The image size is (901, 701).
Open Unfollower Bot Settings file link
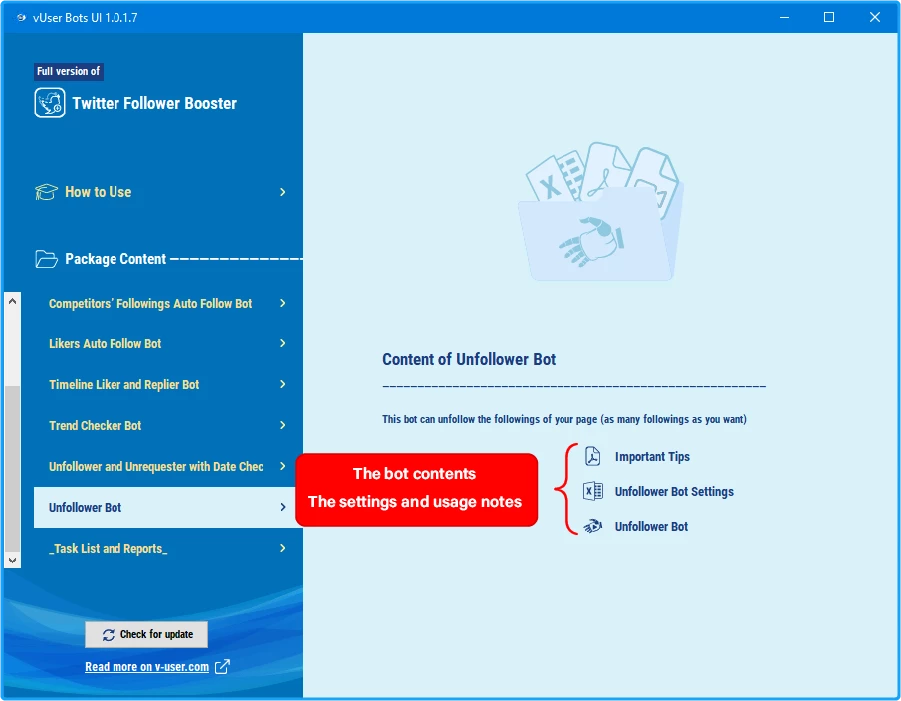tap(674, 492)
